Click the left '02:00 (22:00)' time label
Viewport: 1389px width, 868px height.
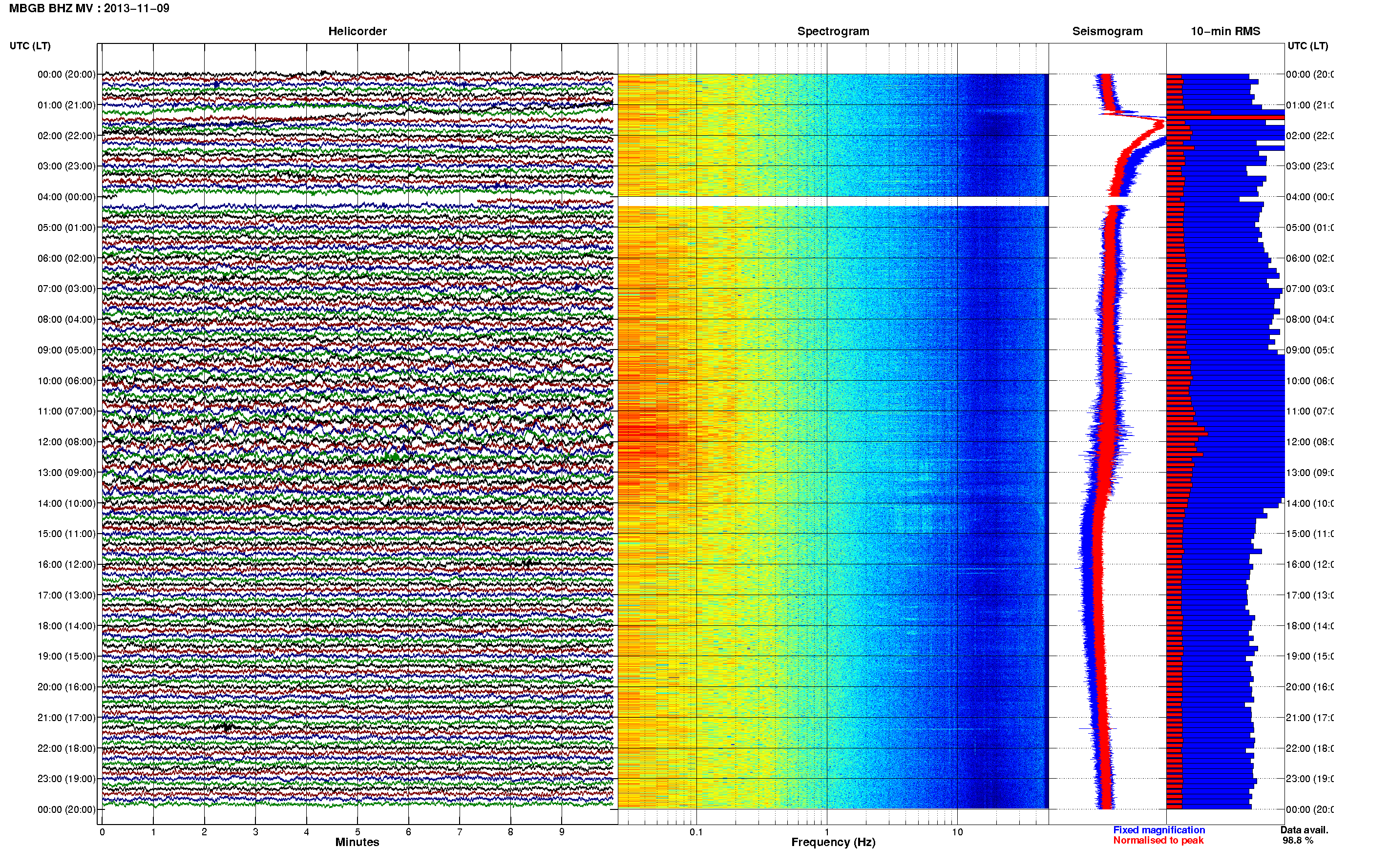66,136
